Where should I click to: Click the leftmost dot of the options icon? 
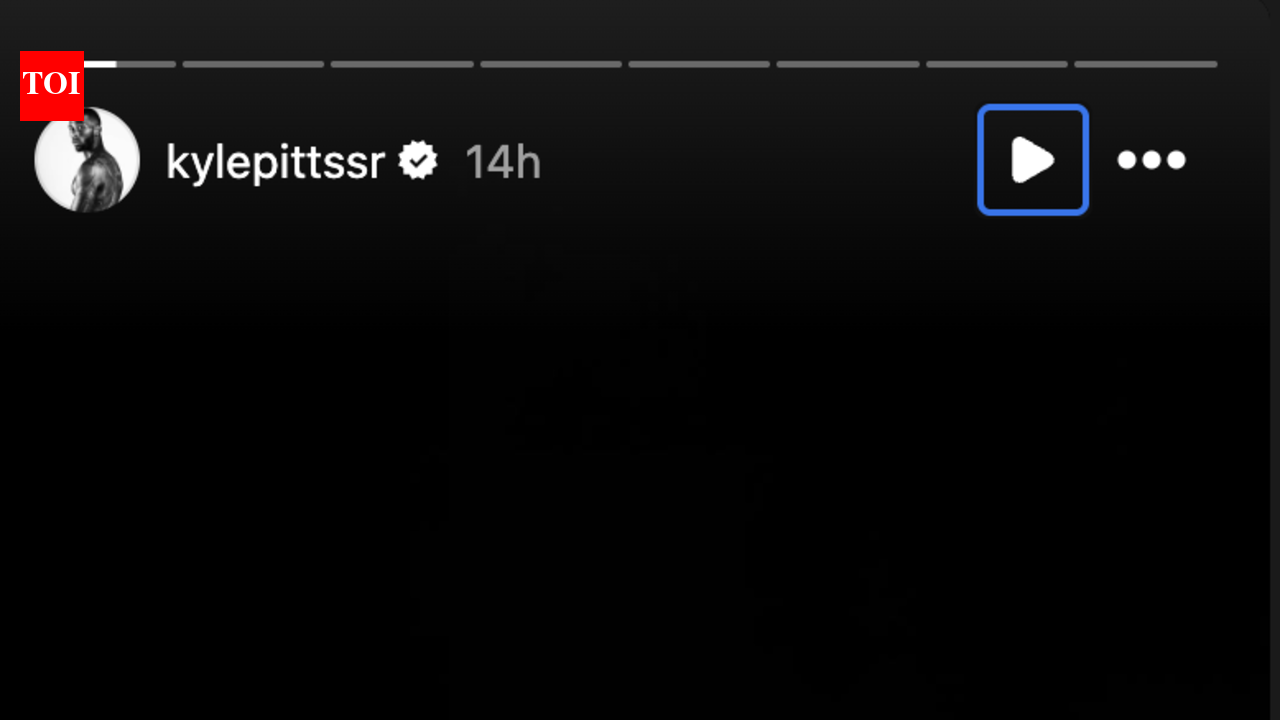[x=1127, y=160]
